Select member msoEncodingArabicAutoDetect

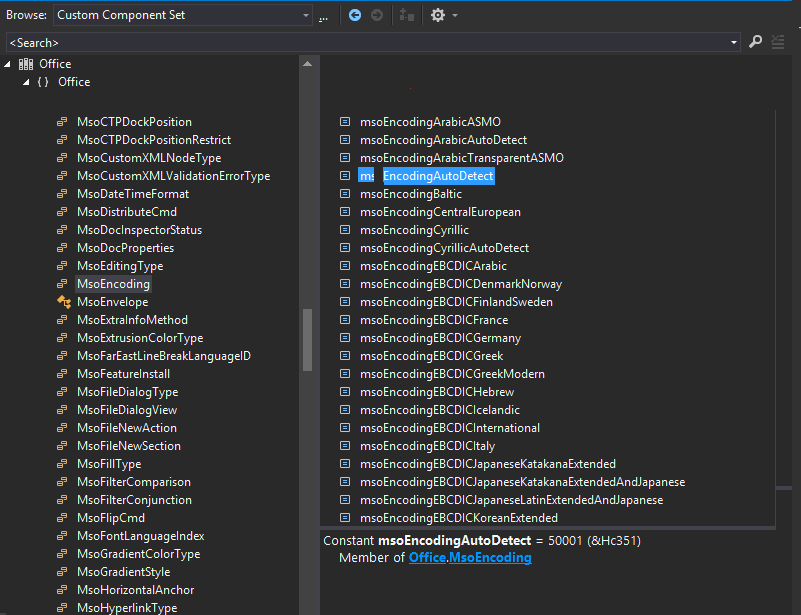point(443,140)
